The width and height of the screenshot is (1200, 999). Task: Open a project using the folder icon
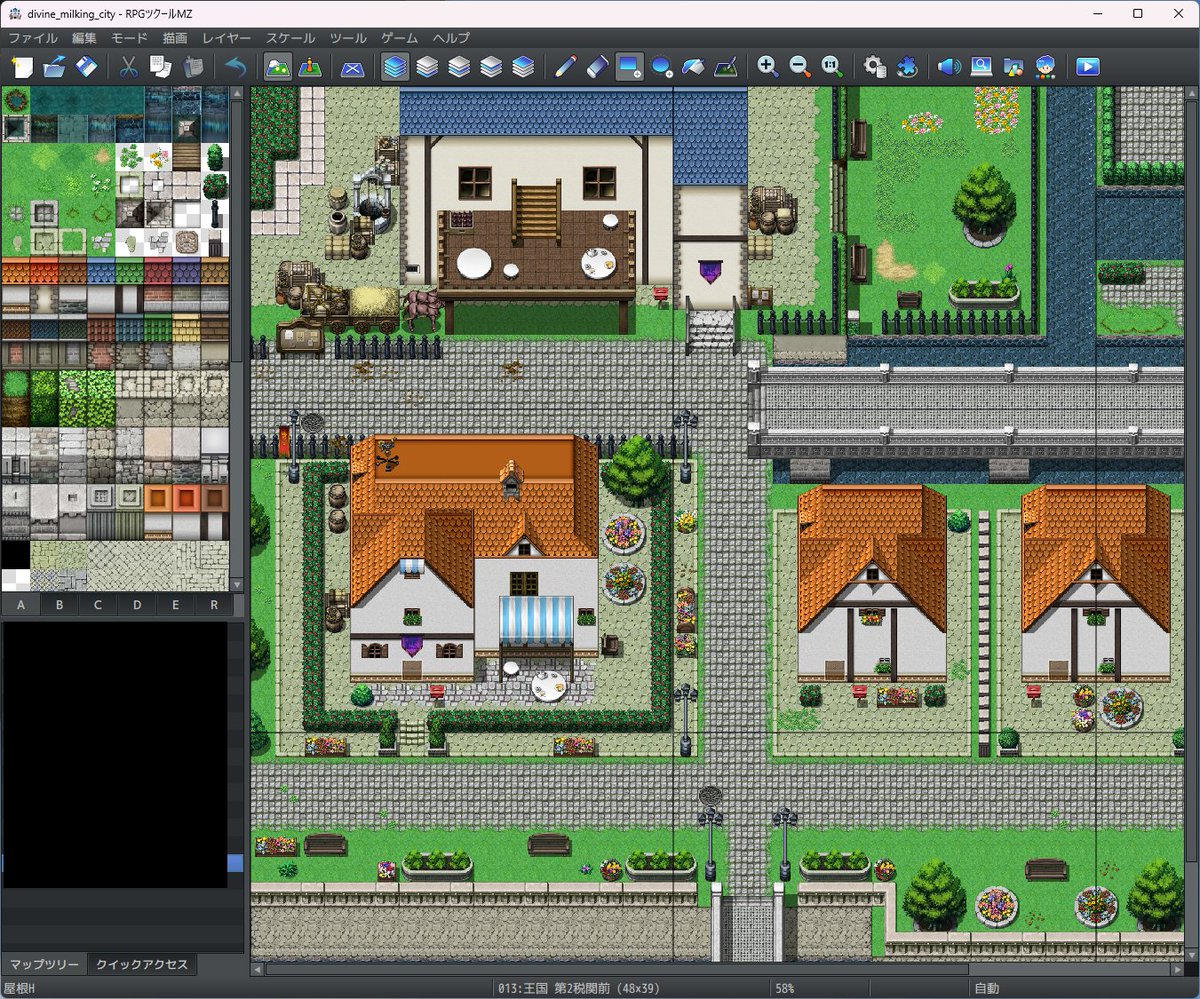coord(54,67)
